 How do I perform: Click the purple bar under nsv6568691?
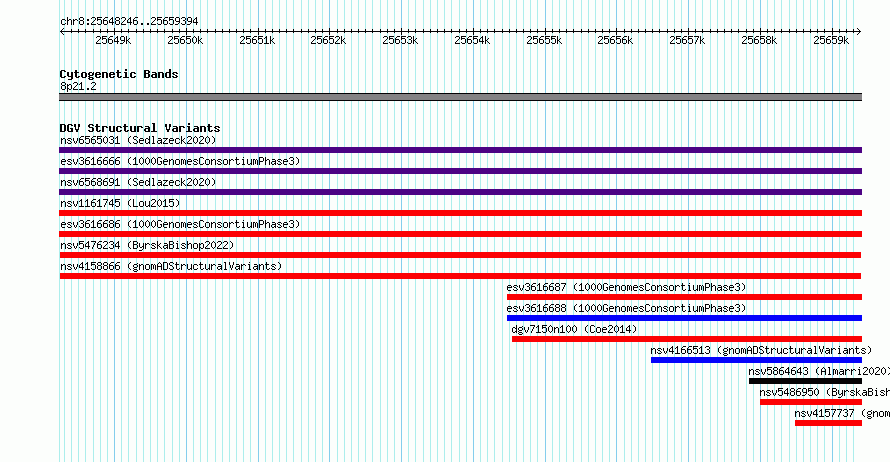(x=460, y=192)
